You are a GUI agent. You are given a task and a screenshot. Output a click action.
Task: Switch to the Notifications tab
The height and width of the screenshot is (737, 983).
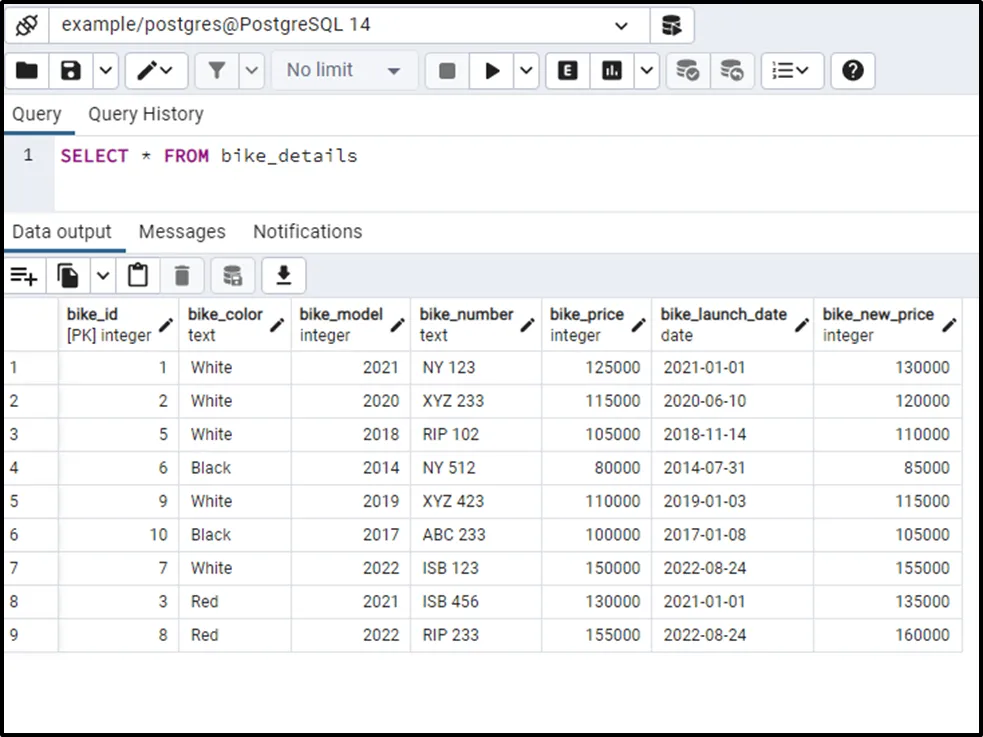[307, 232]
